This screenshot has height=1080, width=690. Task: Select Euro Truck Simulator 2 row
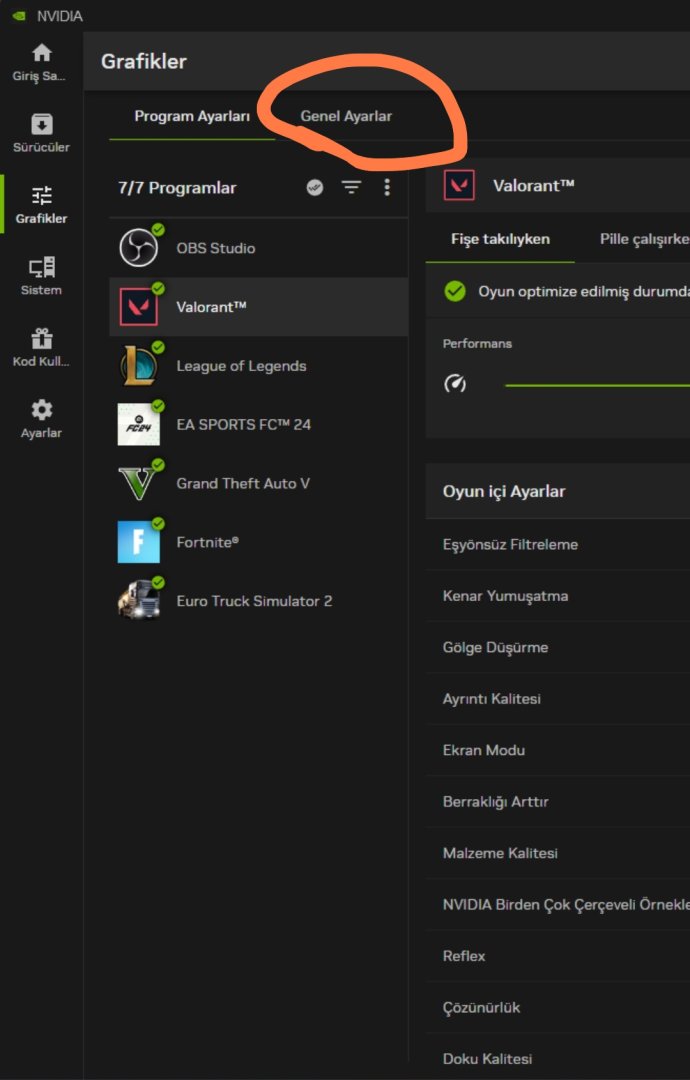pyautogui.click(x=259, y=601)
